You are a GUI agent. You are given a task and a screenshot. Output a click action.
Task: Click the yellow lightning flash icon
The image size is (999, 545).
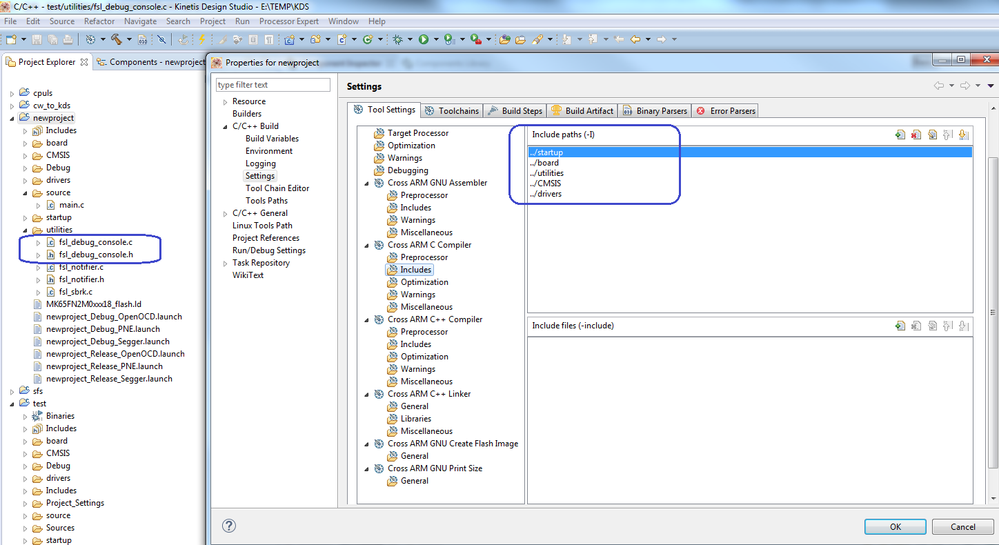[x=202, y=40]
